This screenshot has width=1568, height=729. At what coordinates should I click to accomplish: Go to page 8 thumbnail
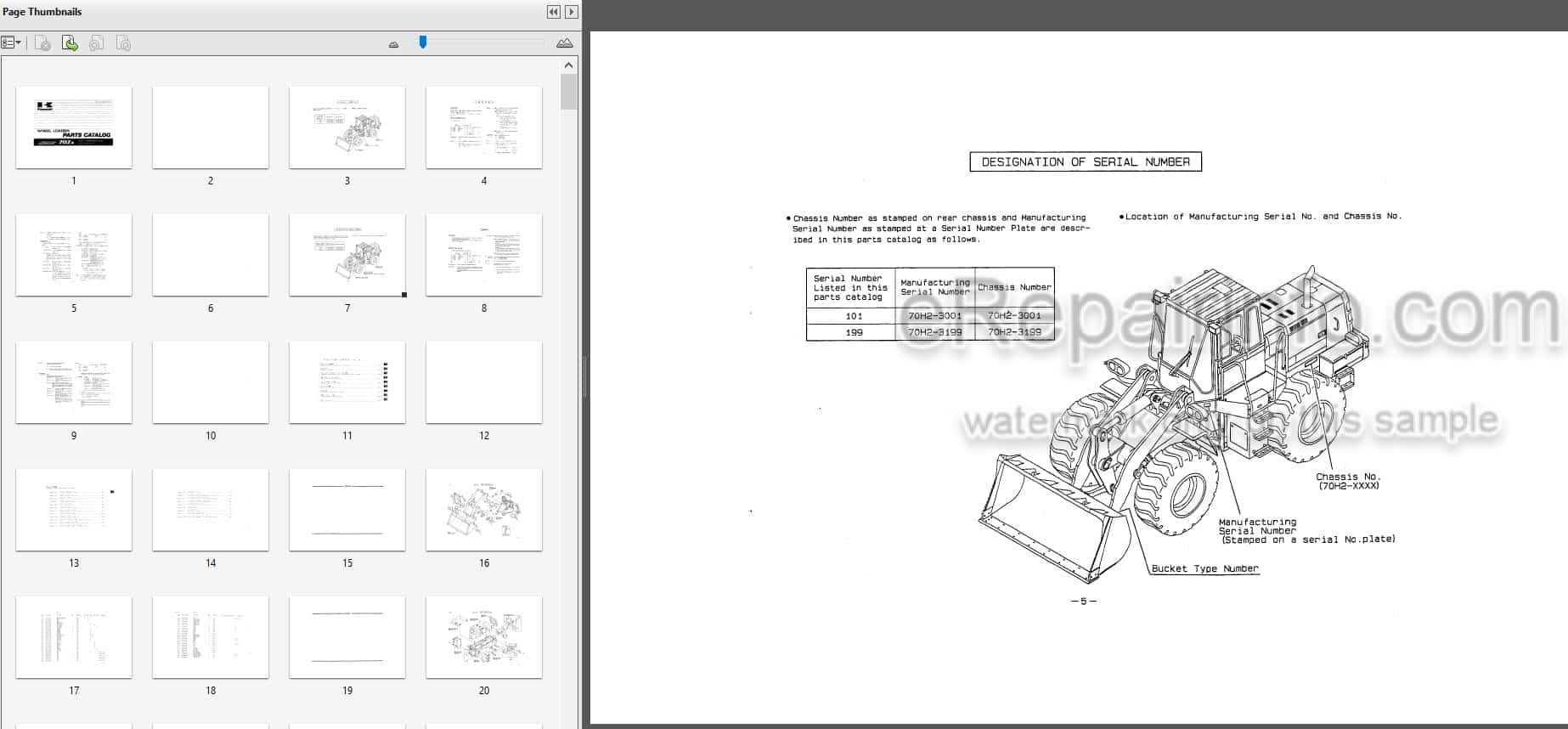tap(484, 255)
